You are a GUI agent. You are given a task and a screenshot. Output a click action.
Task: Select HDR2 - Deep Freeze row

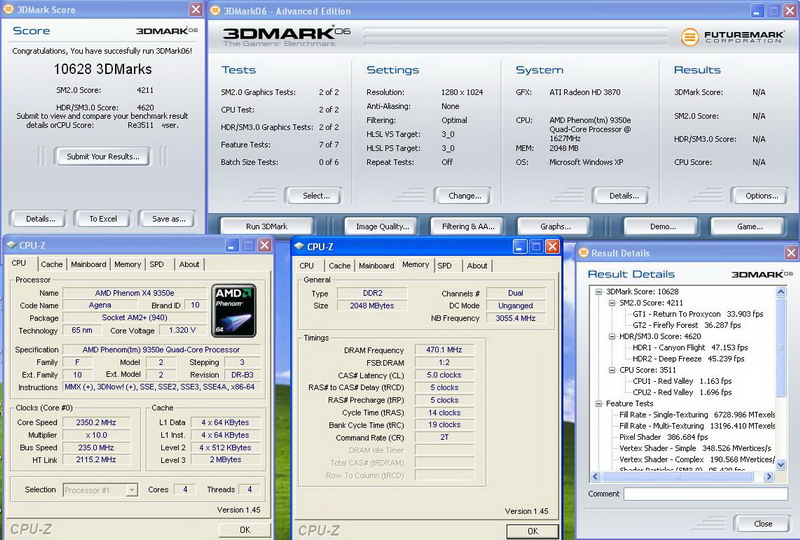(688, 359)
